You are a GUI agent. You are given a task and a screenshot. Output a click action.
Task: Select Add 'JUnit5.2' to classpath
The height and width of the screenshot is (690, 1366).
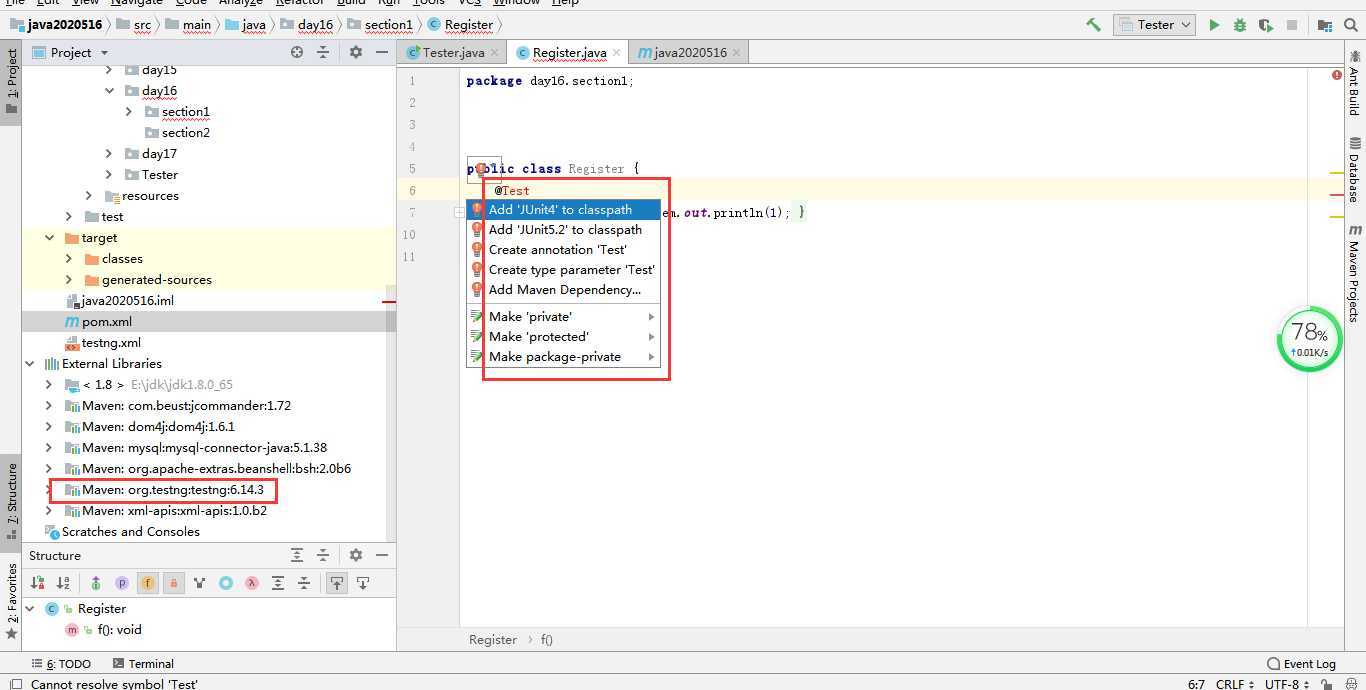point(563,230)
